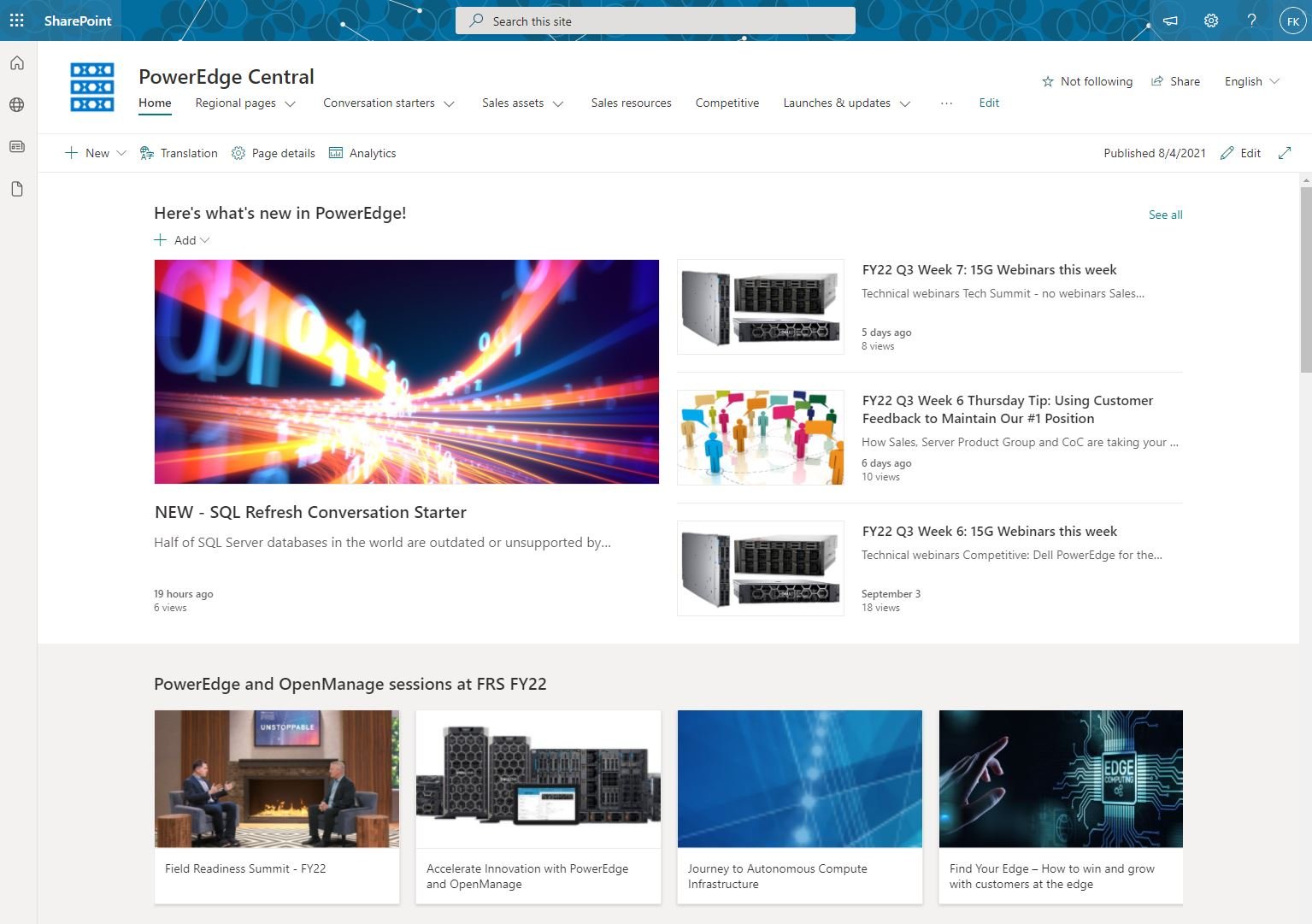Open the FK account avatar
The image size is (1312, 924).
[x=1293, y=21]
